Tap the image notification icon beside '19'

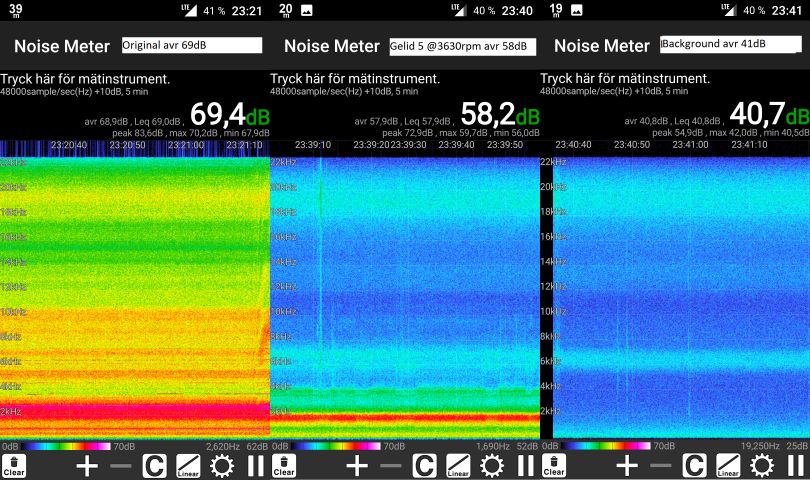pyautogui.click(x=577, y=10)
